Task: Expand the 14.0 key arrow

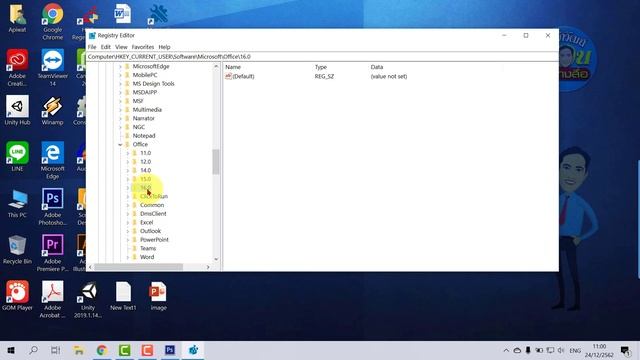Action: click(x=128, y=171)
